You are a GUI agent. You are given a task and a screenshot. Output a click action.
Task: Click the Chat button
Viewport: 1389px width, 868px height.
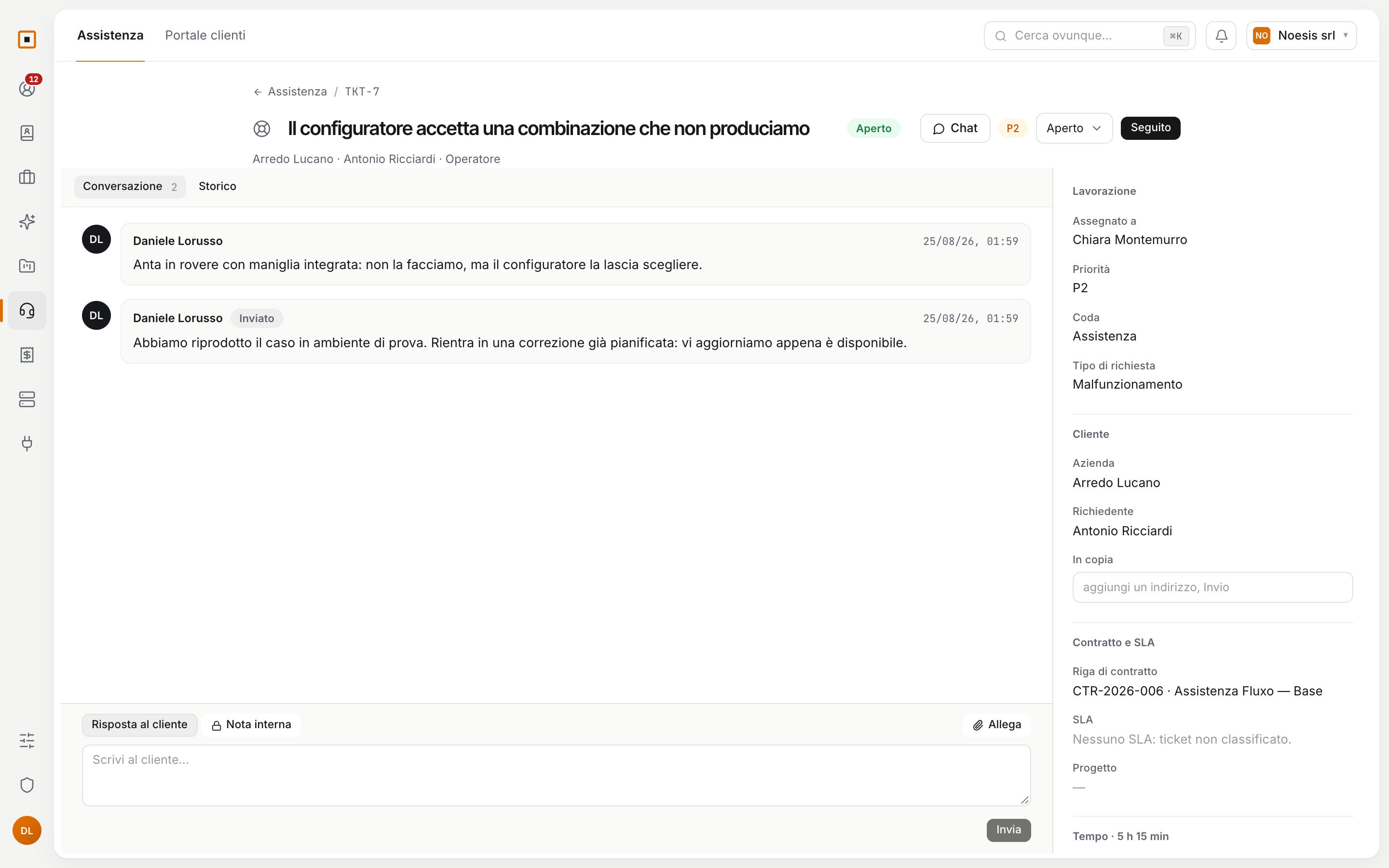[x=954, y=128]
